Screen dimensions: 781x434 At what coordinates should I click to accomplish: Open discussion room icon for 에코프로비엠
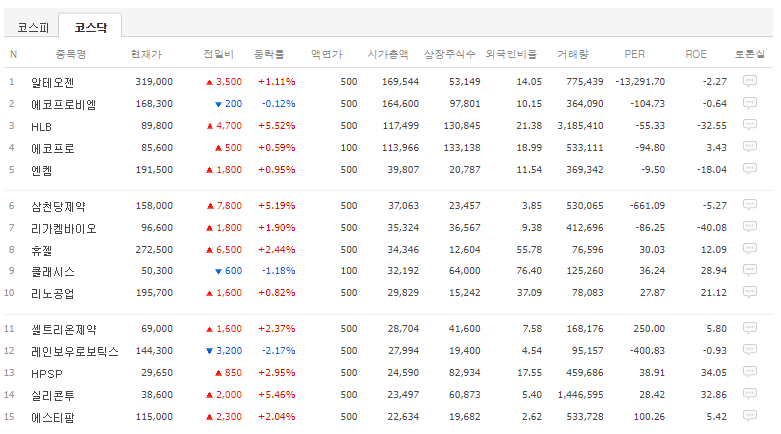click(x=750, y=103)
